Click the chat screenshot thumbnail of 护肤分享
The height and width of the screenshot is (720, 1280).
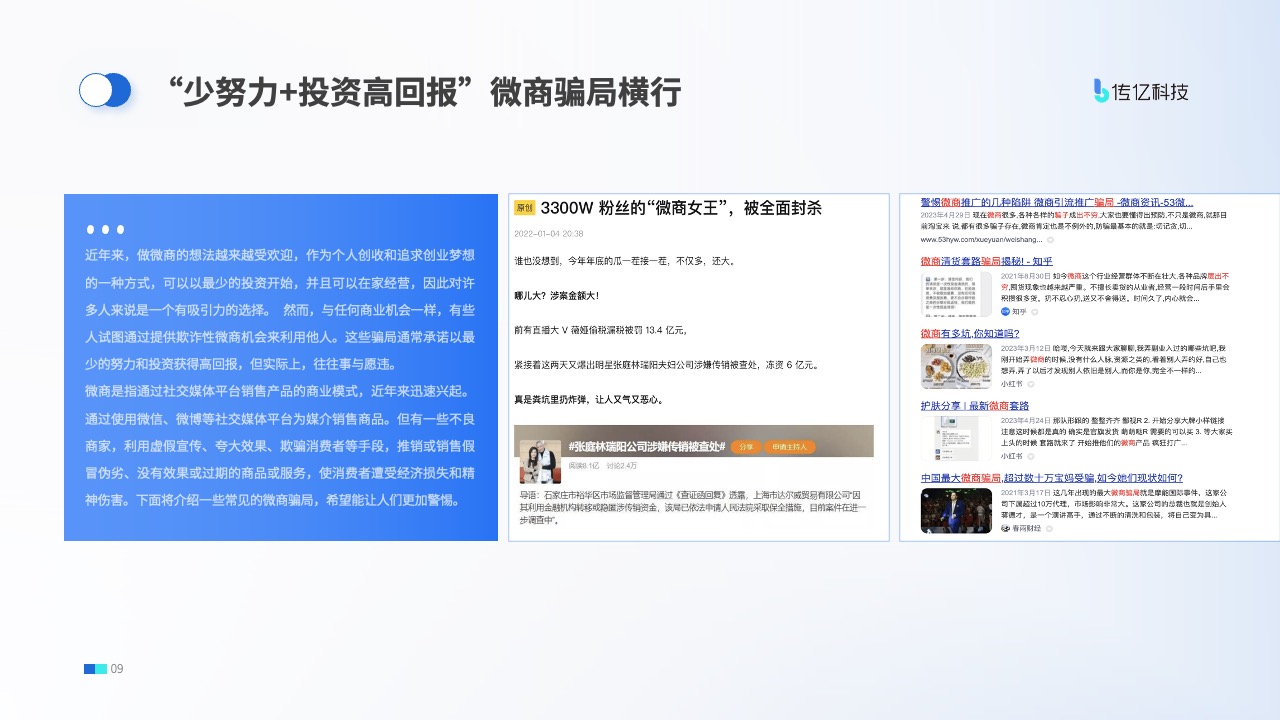(956, 438)
